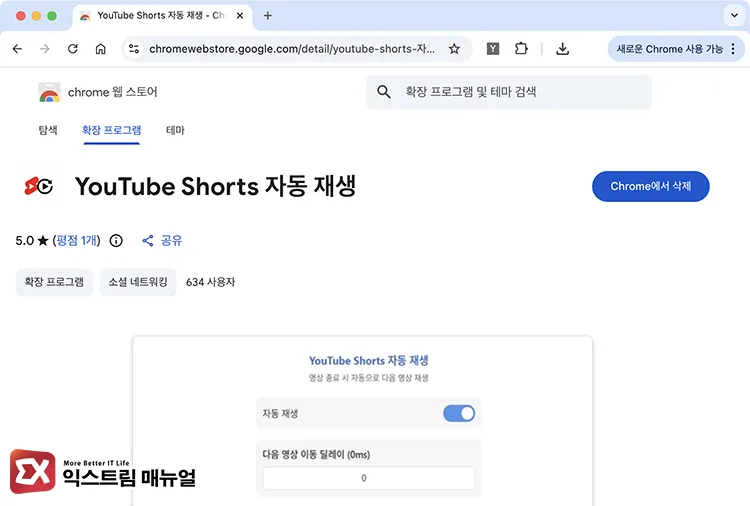Click the YouTube Shorts 자동 재생 page heading

(215, 186)
